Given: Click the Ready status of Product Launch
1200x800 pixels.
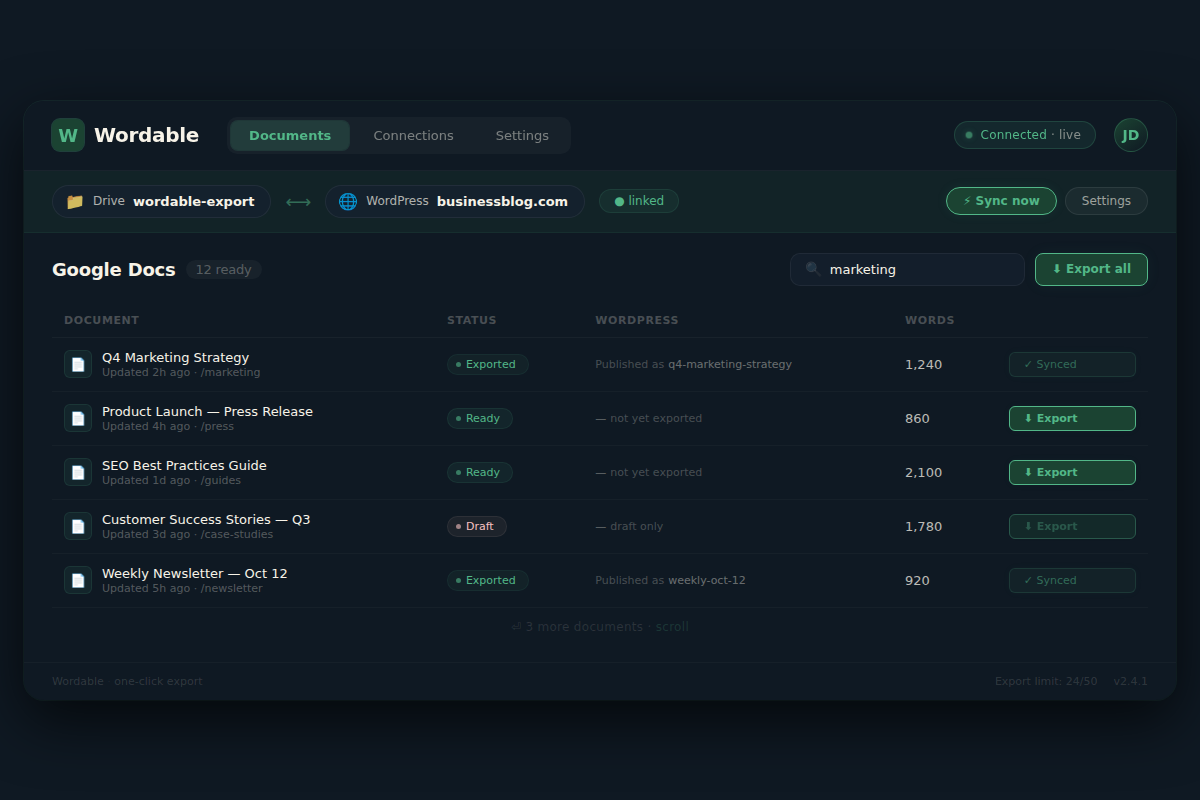Looking at the screenshot, I should tap(480, 418).
